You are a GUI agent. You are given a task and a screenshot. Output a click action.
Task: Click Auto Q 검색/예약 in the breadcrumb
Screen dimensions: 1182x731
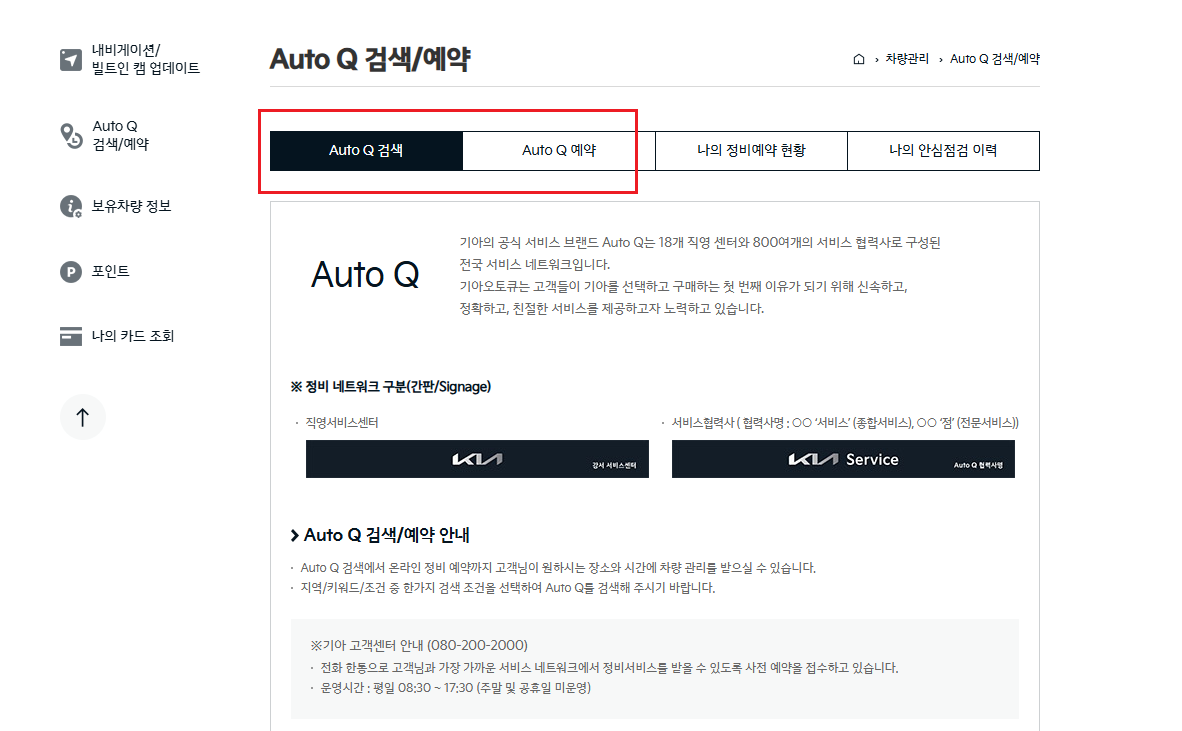click(994, 58)
